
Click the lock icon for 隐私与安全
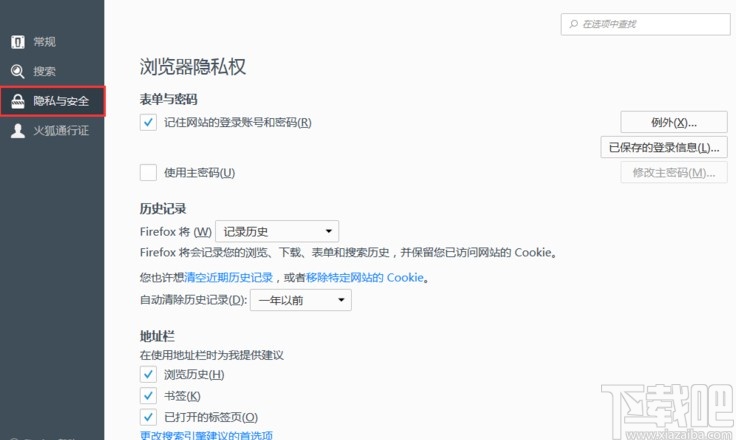(17, 101)
